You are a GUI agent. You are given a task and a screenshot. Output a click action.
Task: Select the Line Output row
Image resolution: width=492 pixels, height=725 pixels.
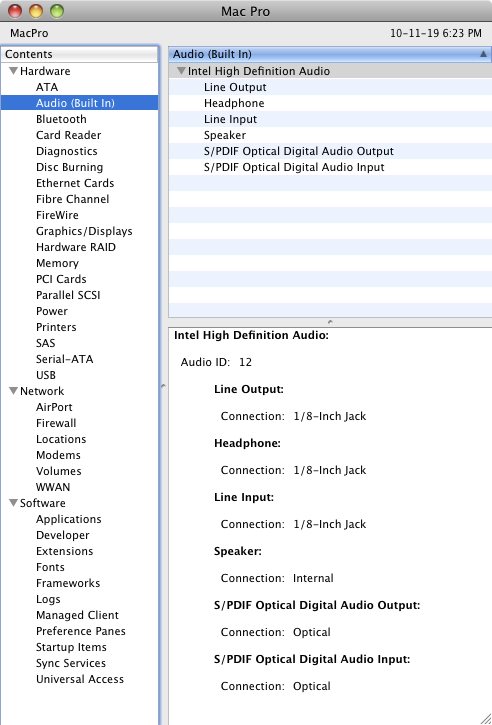point(330,87)
